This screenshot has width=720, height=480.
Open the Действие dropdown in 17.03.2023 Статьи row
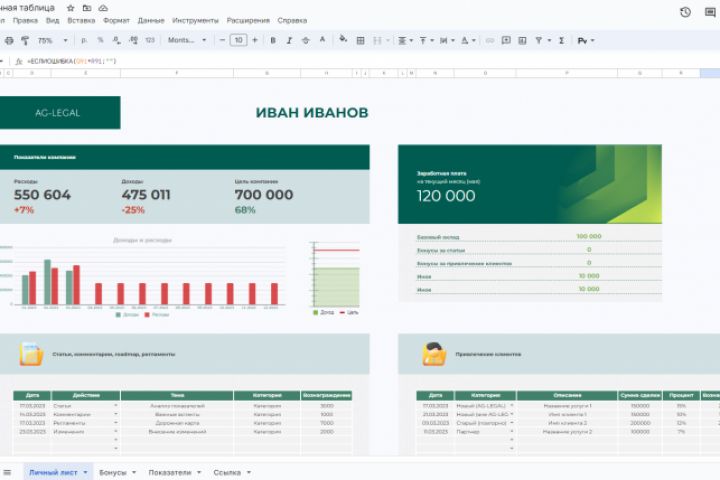pos(116,406)
